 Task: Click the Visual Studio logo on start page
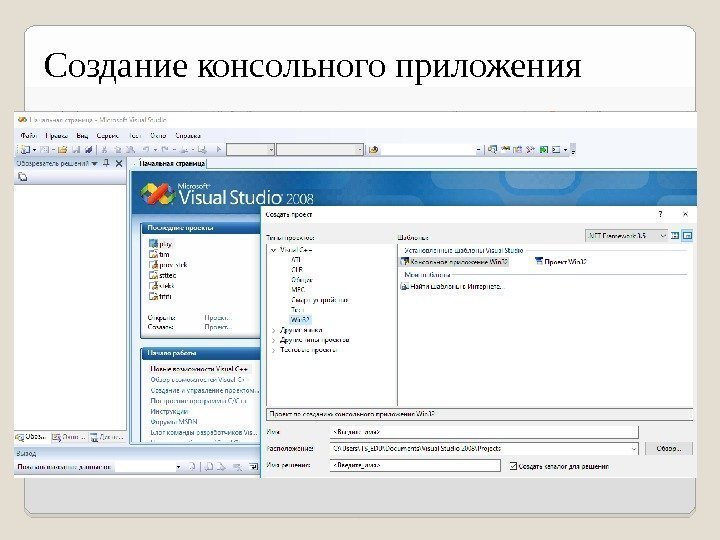158,194
